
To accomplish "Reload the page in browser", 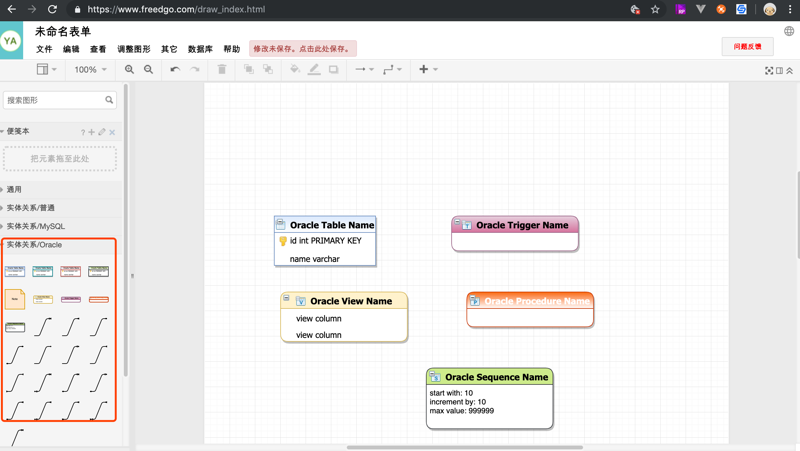I will coord(52,9).
